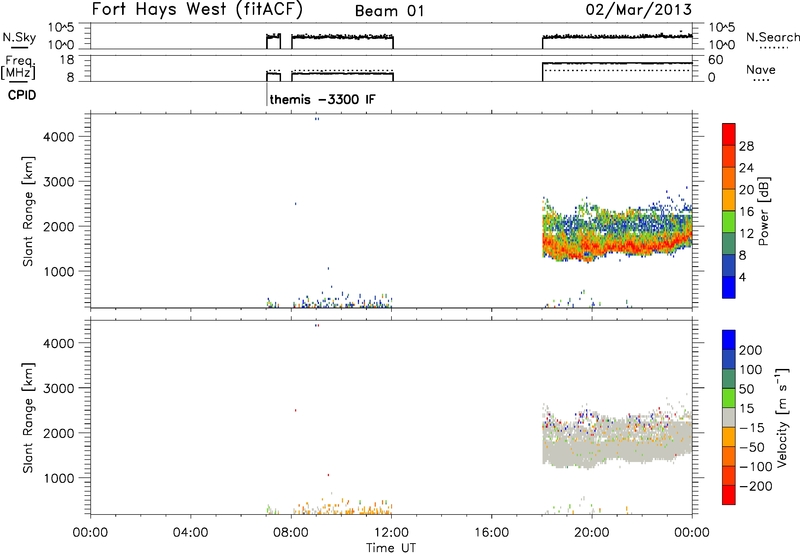The height and width of the screenshot is (554, 800).
Task: Click the 'CPID' label
Action: [x=22, y=95]
